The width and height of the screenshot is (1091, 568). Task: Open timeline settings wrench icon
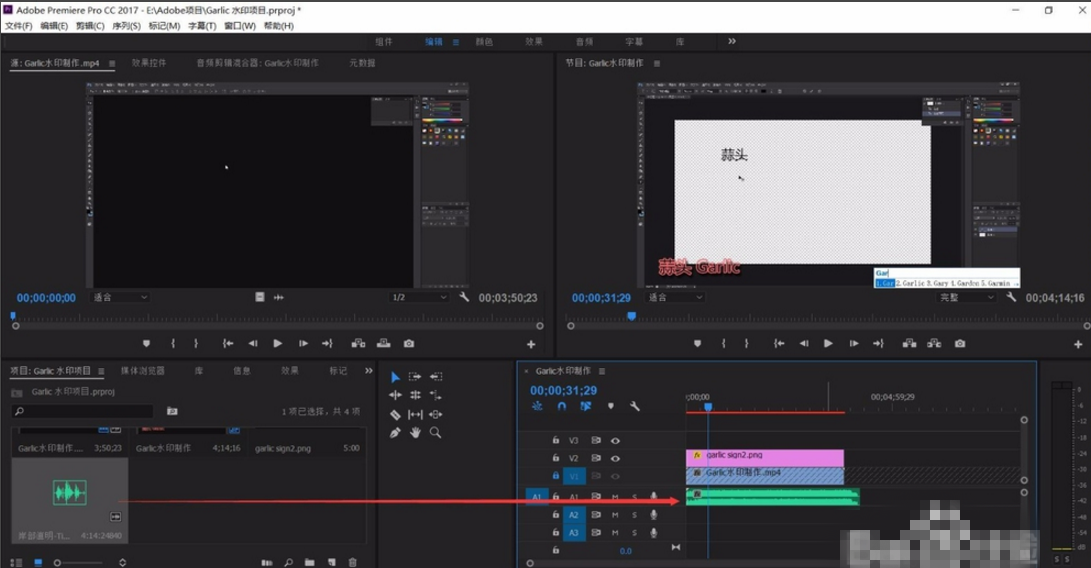(634, 406)
